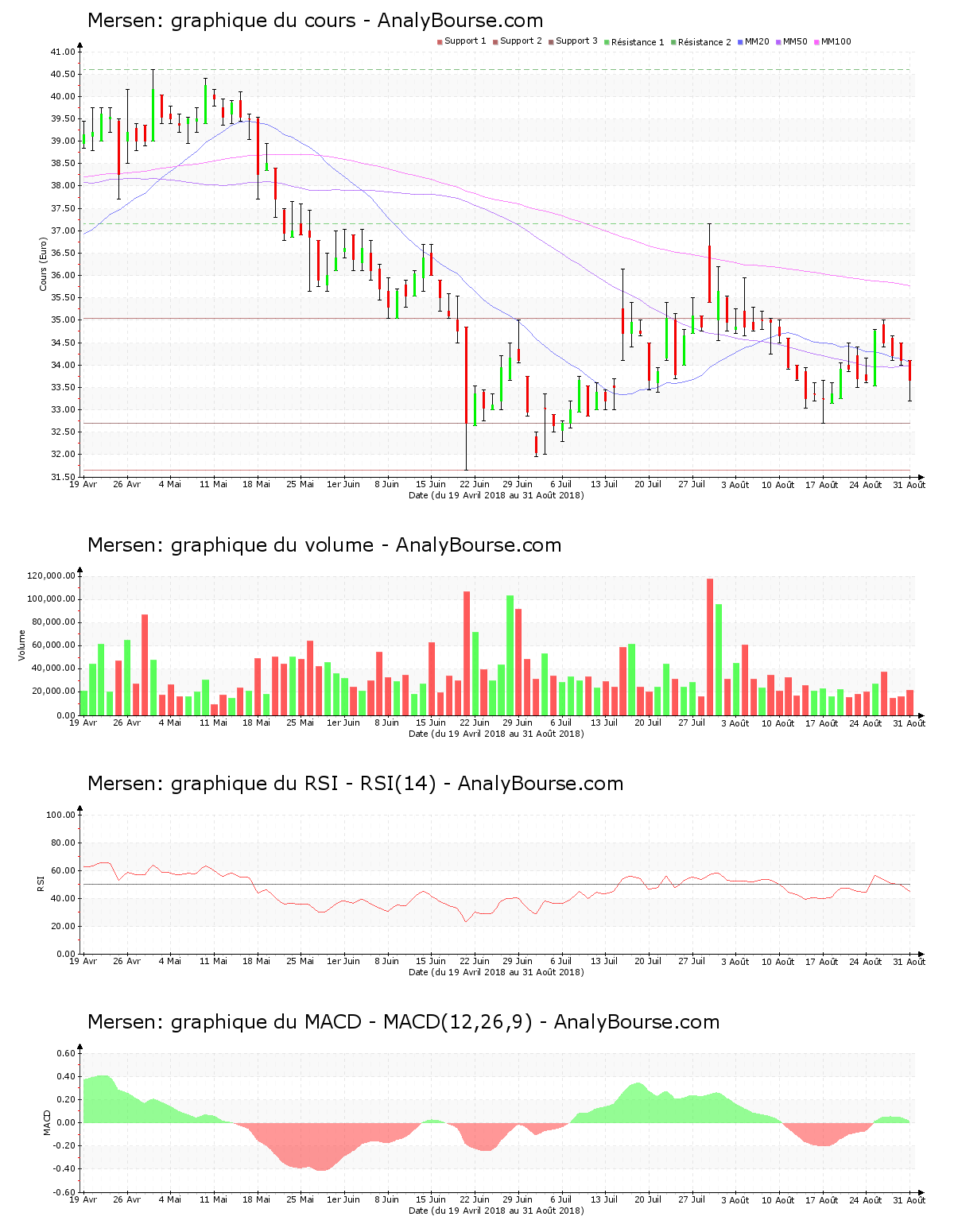Click the 60,000.00 volume axis value
This screenshot has width=954, height=1232.
click(x=54, y=645)
